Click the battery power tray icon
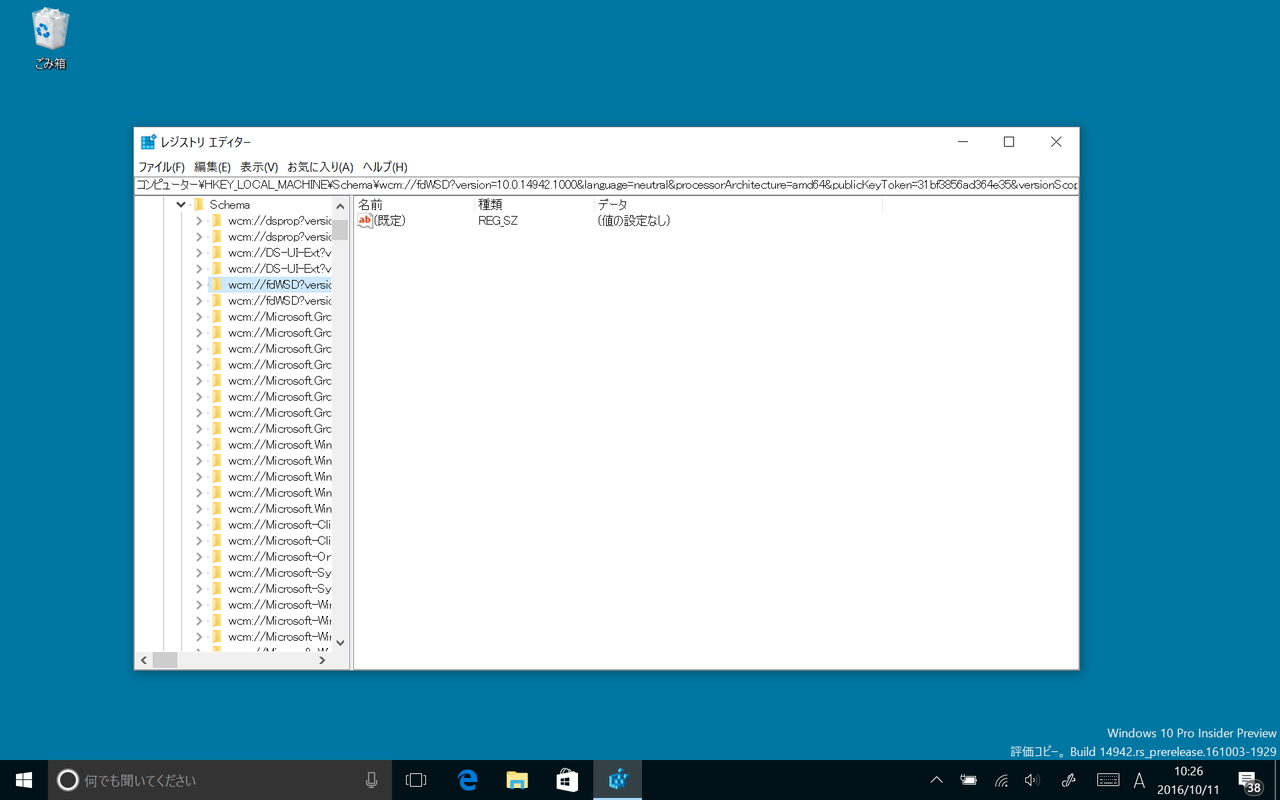1280x800 pixels. pos(968,780)
